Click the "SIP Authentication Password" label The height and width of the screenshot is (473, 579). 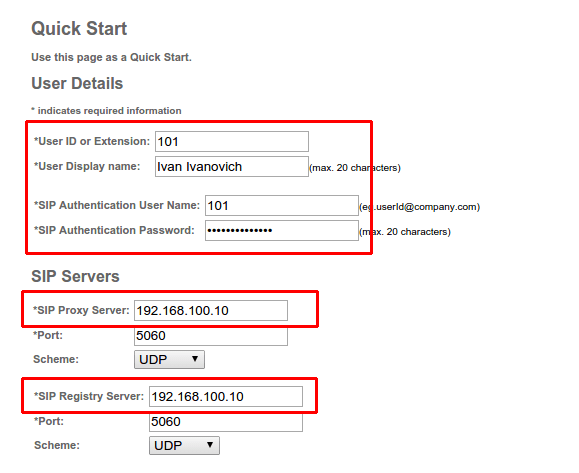[x=114, y=230]
